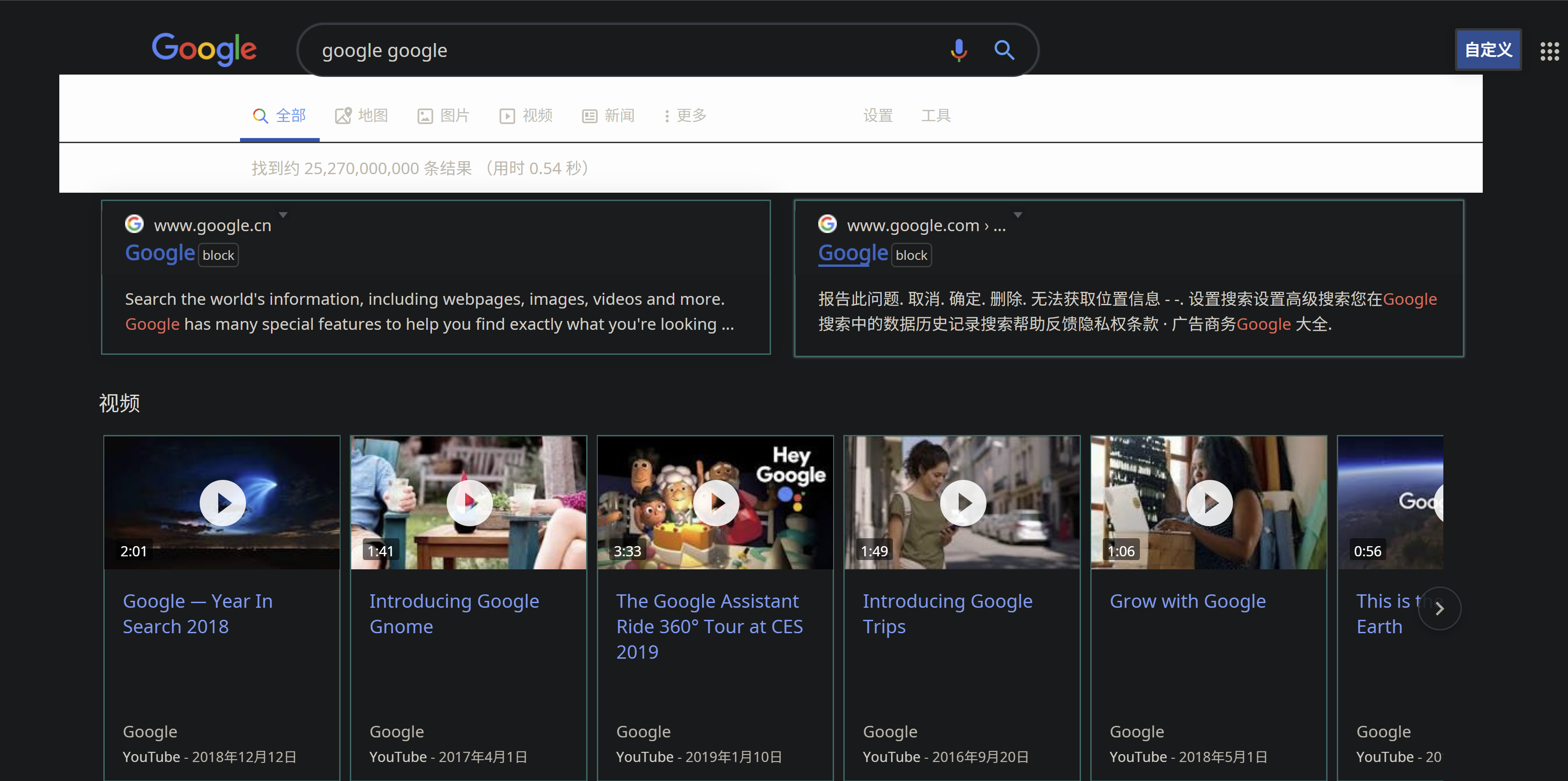The width and height of the screenshot is (1568, 781).
Task: Play the Year In Search 2018 video
Action: (223, 503)
